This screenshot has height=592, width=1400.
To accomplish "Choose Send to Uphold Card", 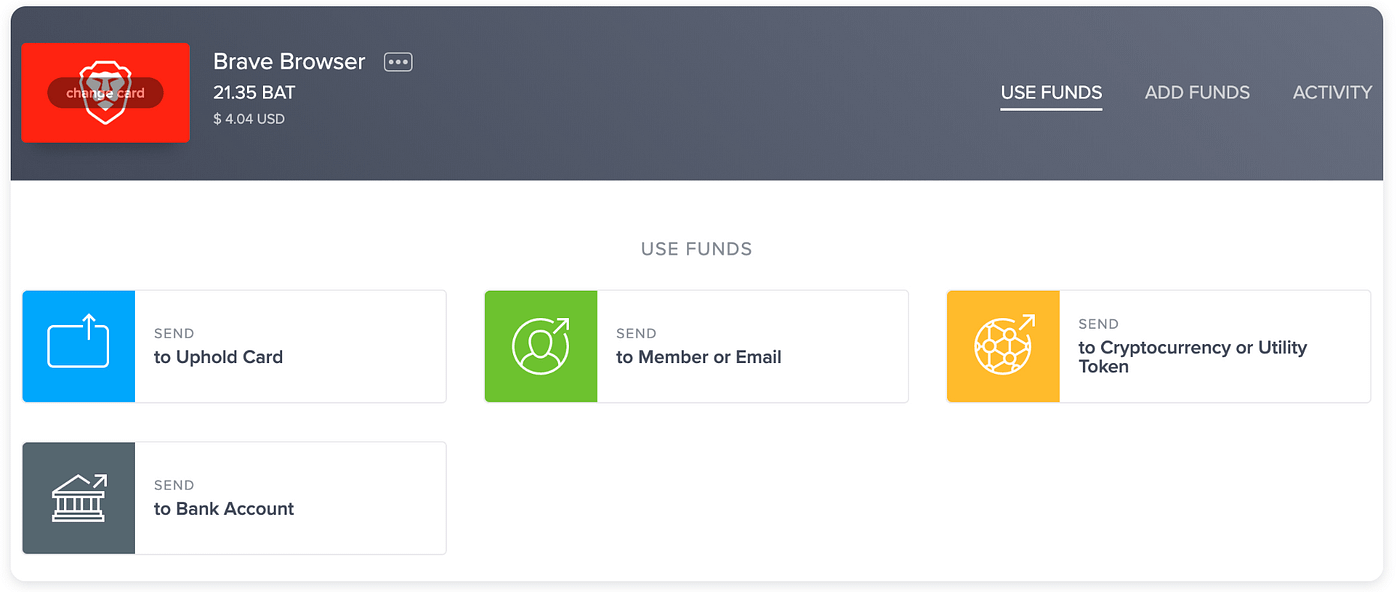I will coord(234,347).
